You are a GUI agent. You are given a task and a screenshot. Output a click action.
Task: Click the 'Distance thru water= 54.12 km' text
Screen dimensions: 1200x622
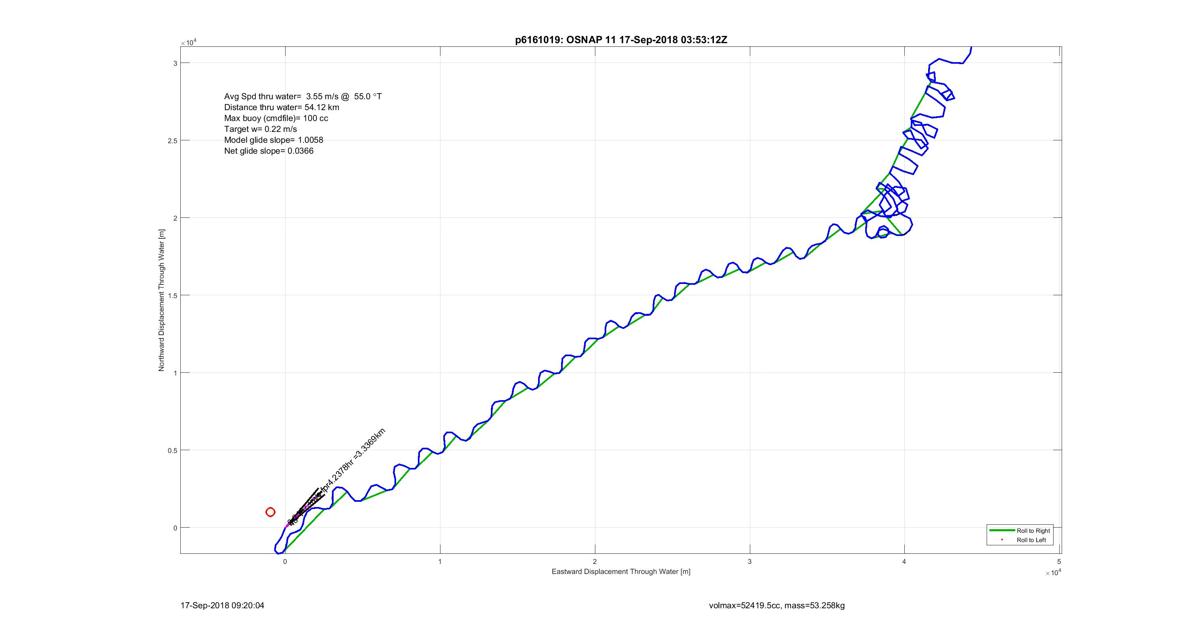(x=282, y=107)
